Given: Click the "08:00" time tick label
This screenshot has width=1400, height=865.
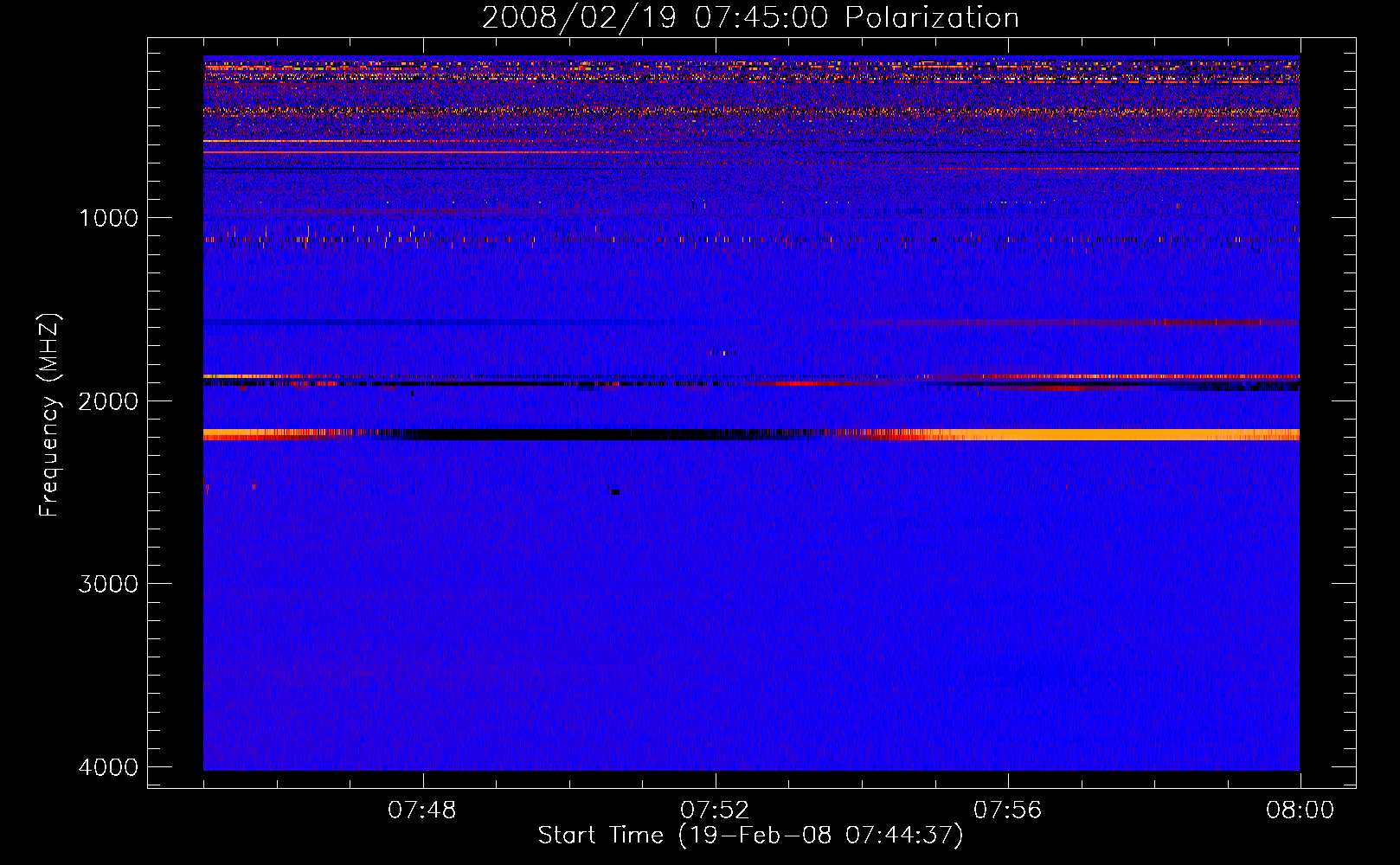Looking at the screenshot, I should (1300, 811).
